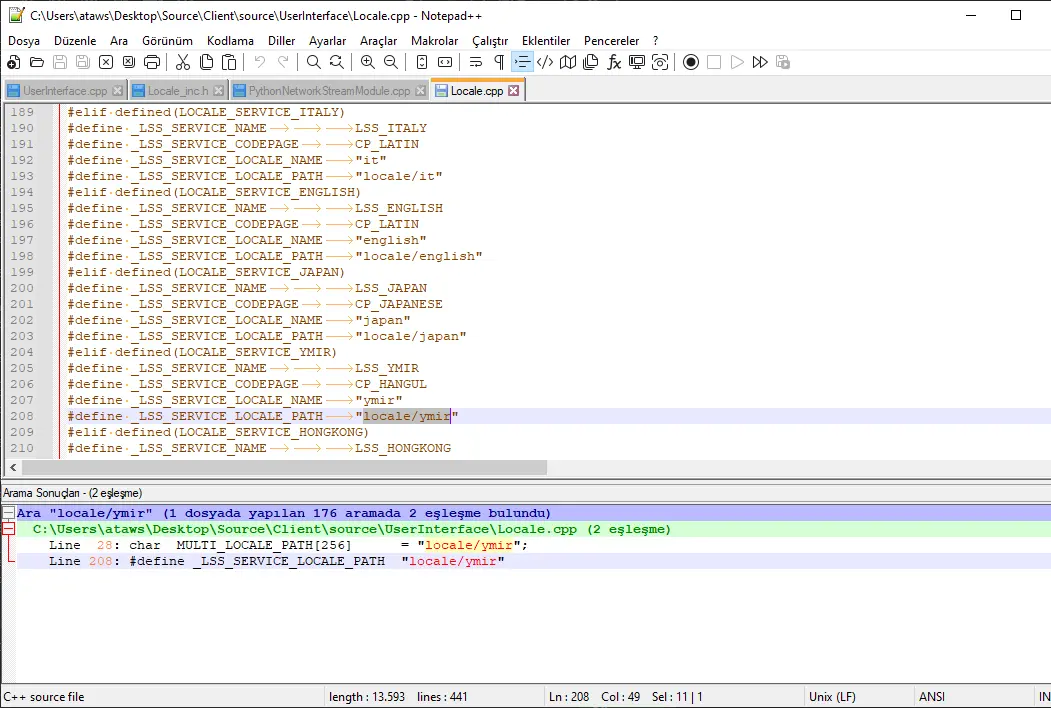Open the ? help menu
This screenshot has width=1051, height=708.
tap(656, 41)
